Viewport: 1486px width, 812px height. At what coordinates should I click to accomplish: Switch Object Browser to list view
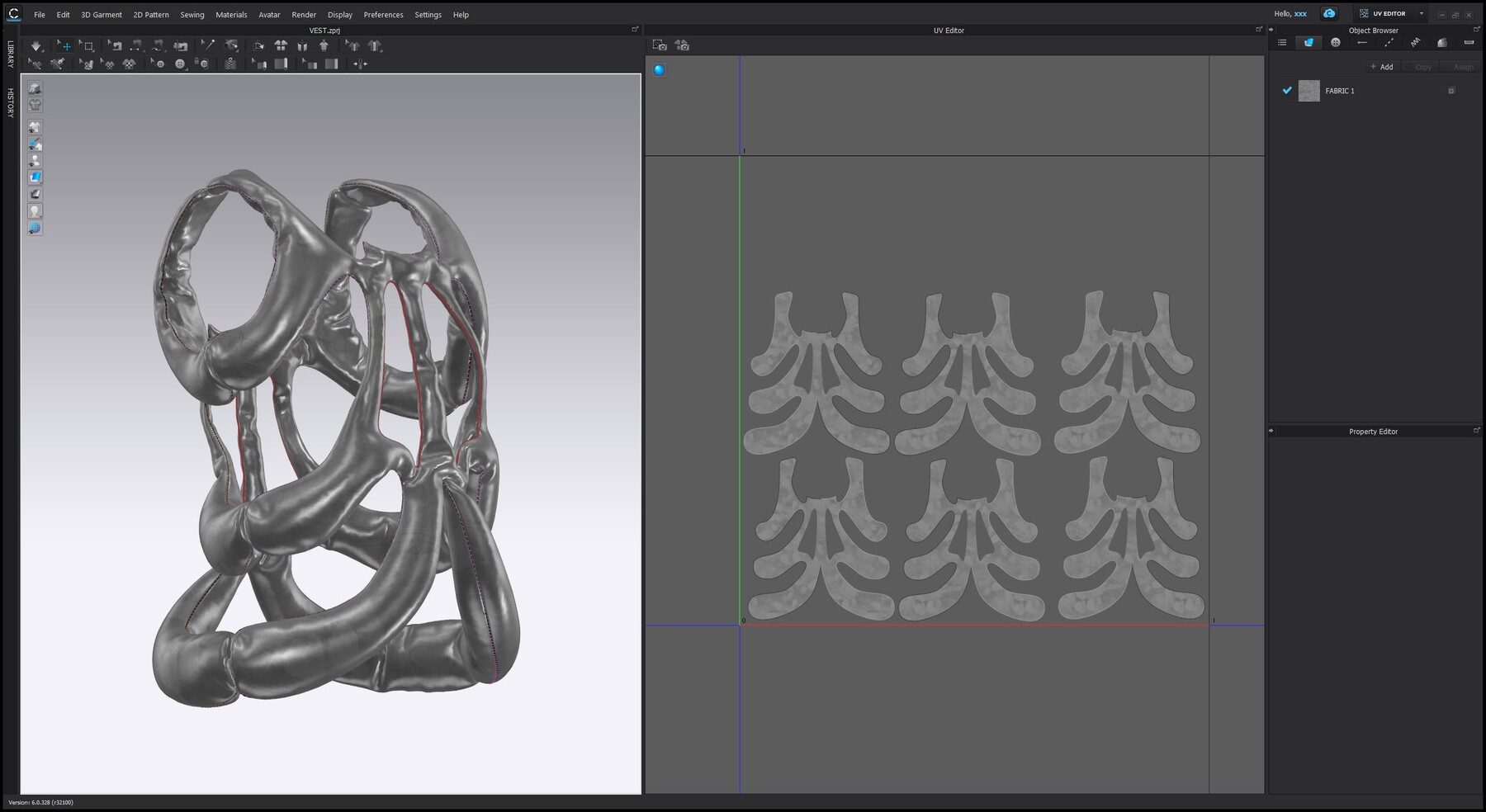click(1283, 42)
